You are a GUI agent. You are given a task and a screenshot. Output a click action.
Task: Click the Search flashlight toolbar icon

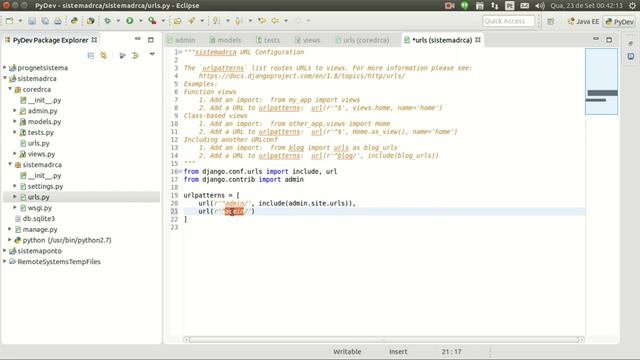191,20
